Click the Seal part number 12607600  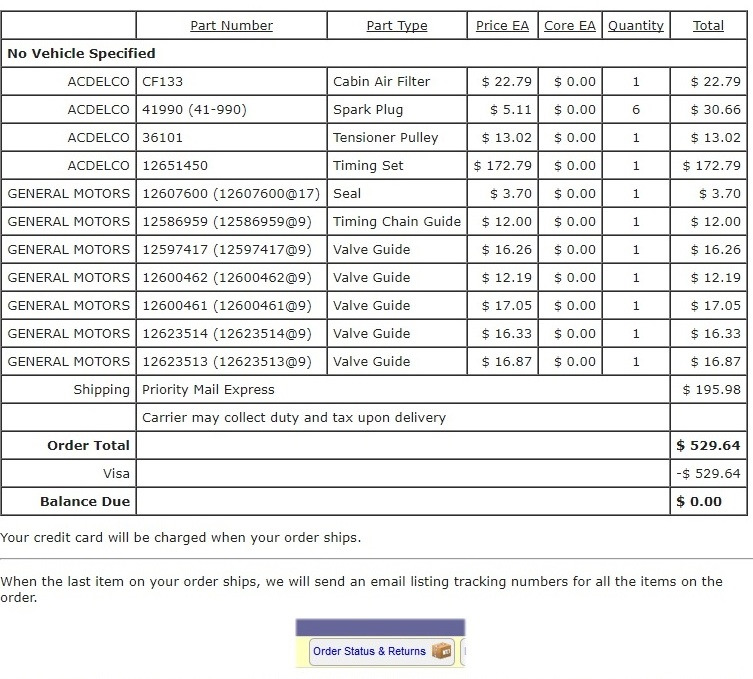point(231,194)
